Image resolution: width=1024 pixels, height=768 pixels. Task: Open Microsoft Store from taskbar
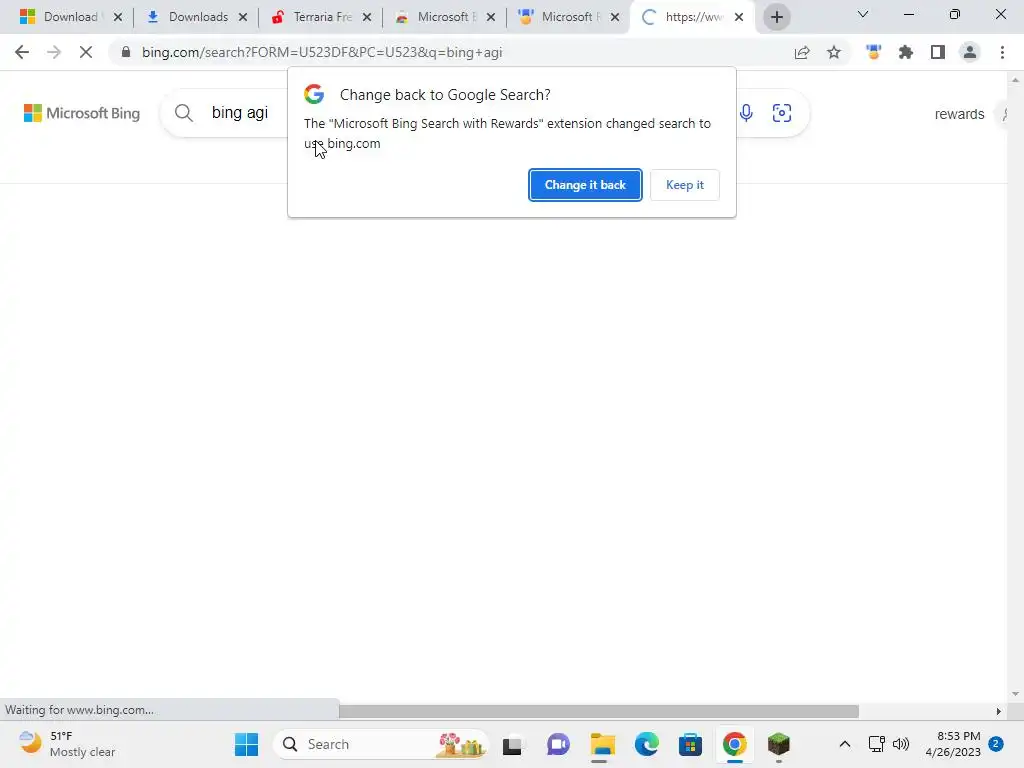point(690,744)
